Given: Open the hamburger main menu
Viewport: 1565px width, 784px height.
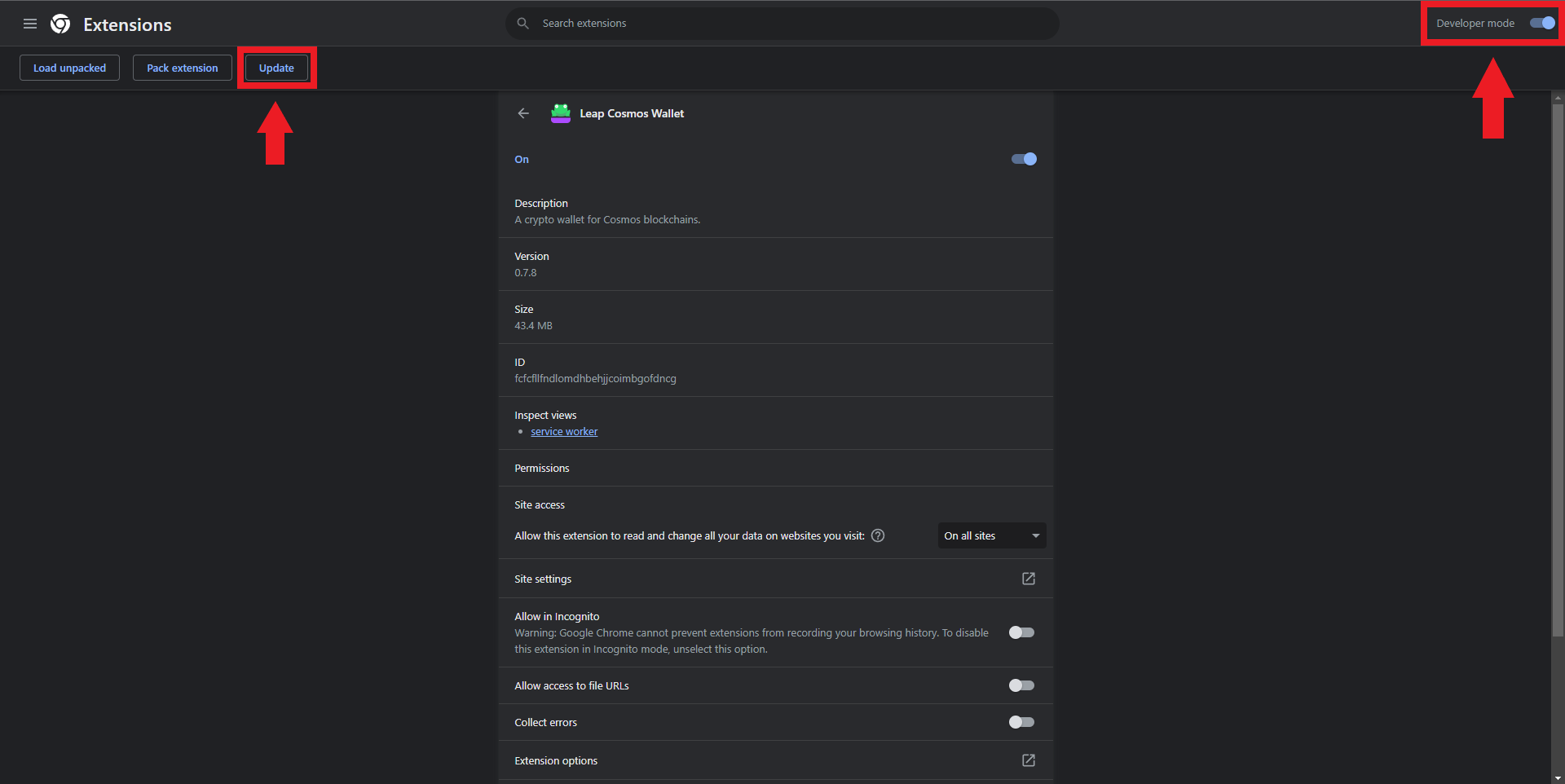Looking at the screenshot, I should pos(30,24).
